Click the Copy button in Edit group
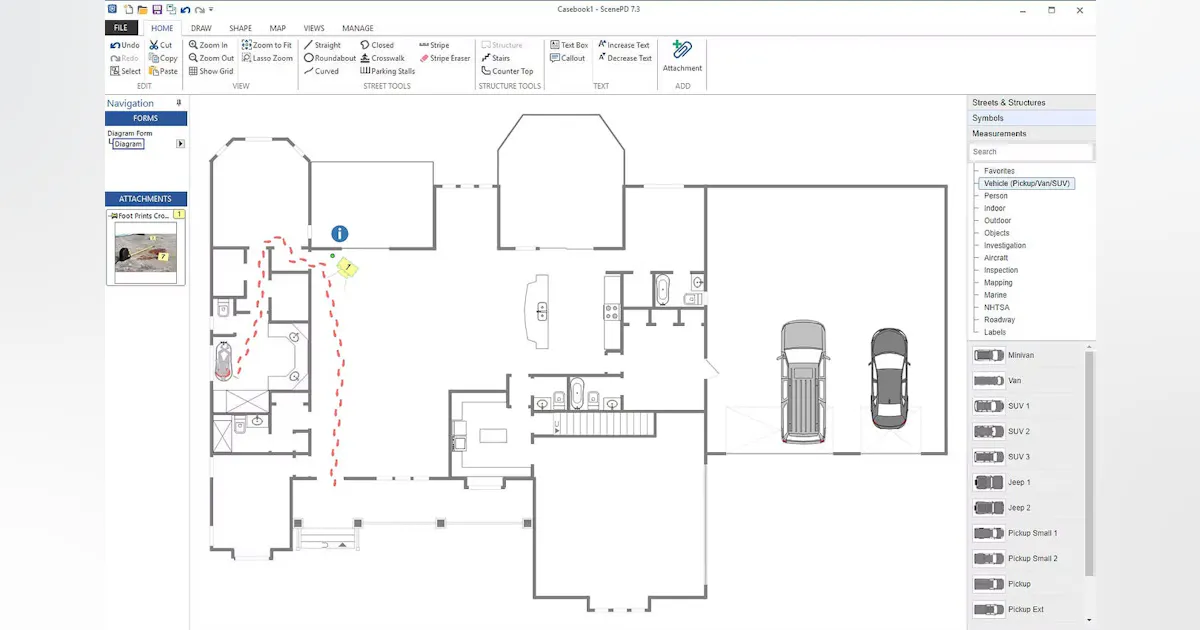This screenshot has height=630, width=1200. tap(163, 58)
